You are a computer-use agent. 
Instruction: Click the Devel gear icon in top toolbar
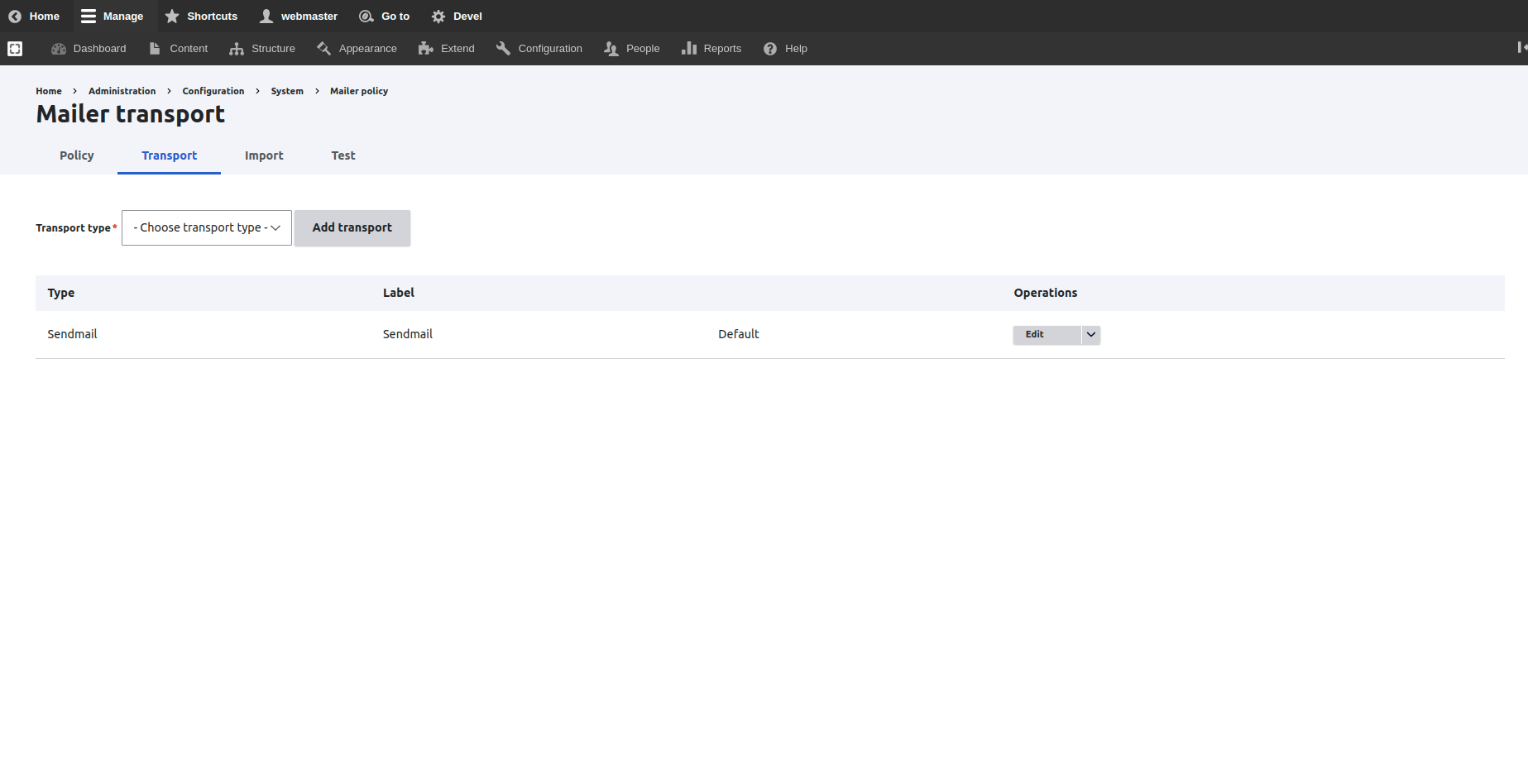[438, 17]
